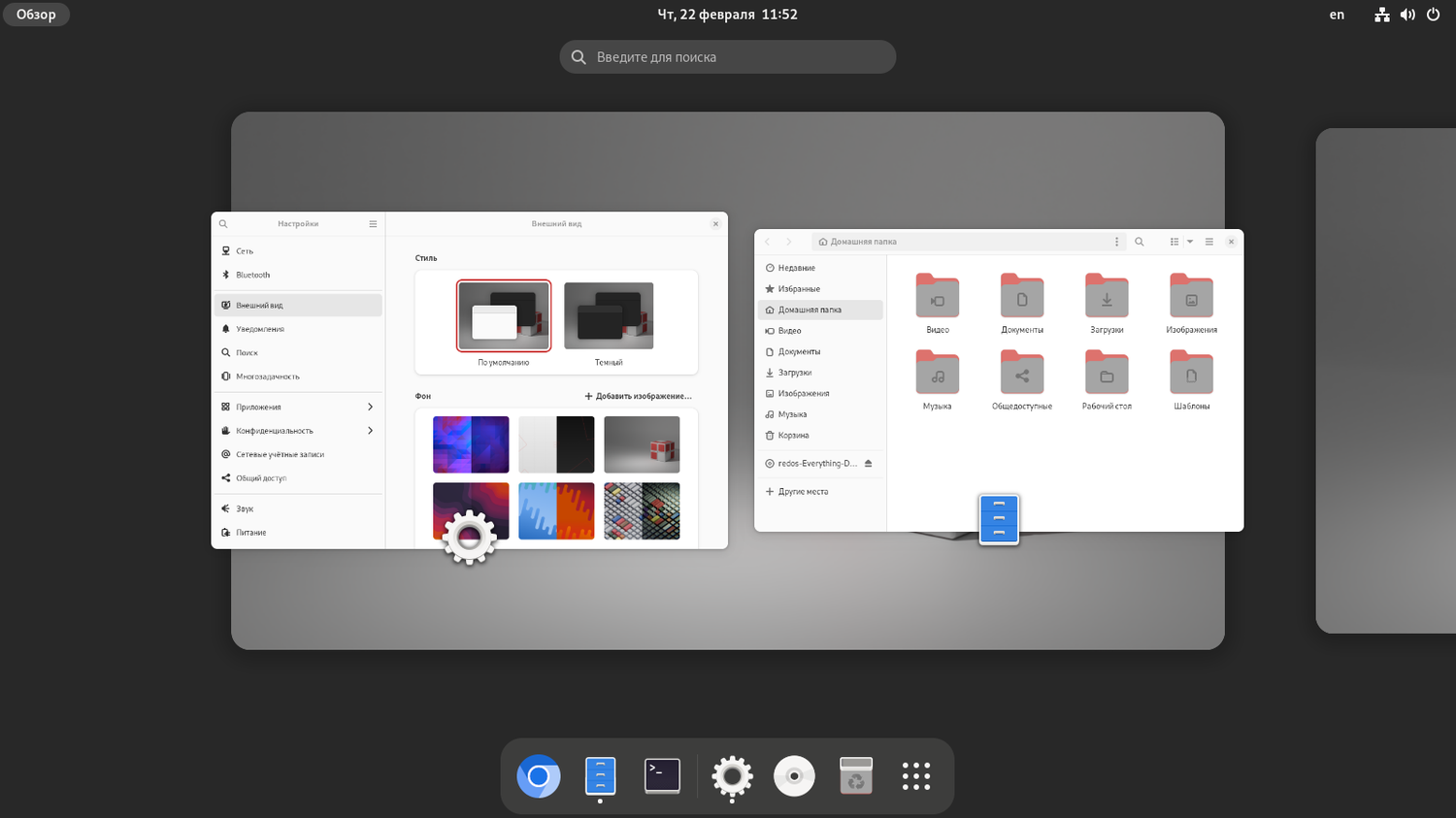Open Chromium browser from the dock

(x=539, y=776)
